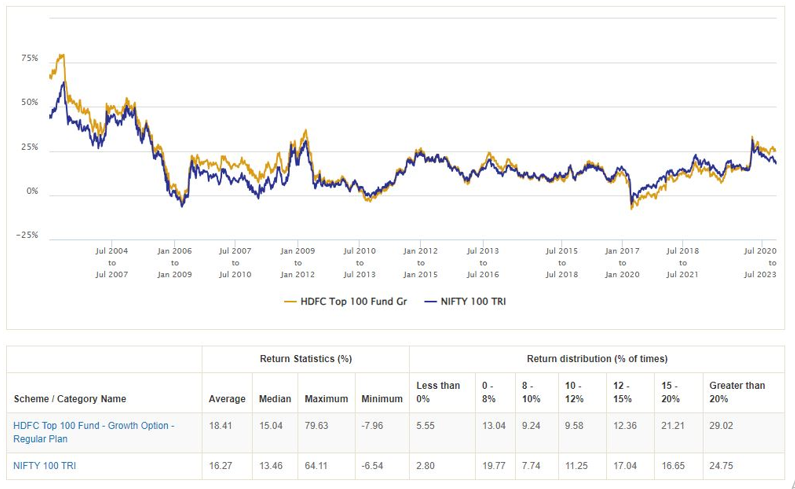Click the Jul 2020 to Jul 2023 axis label
Image resolution: width=795 pixels, height=489 pixels.
[761, 263]
